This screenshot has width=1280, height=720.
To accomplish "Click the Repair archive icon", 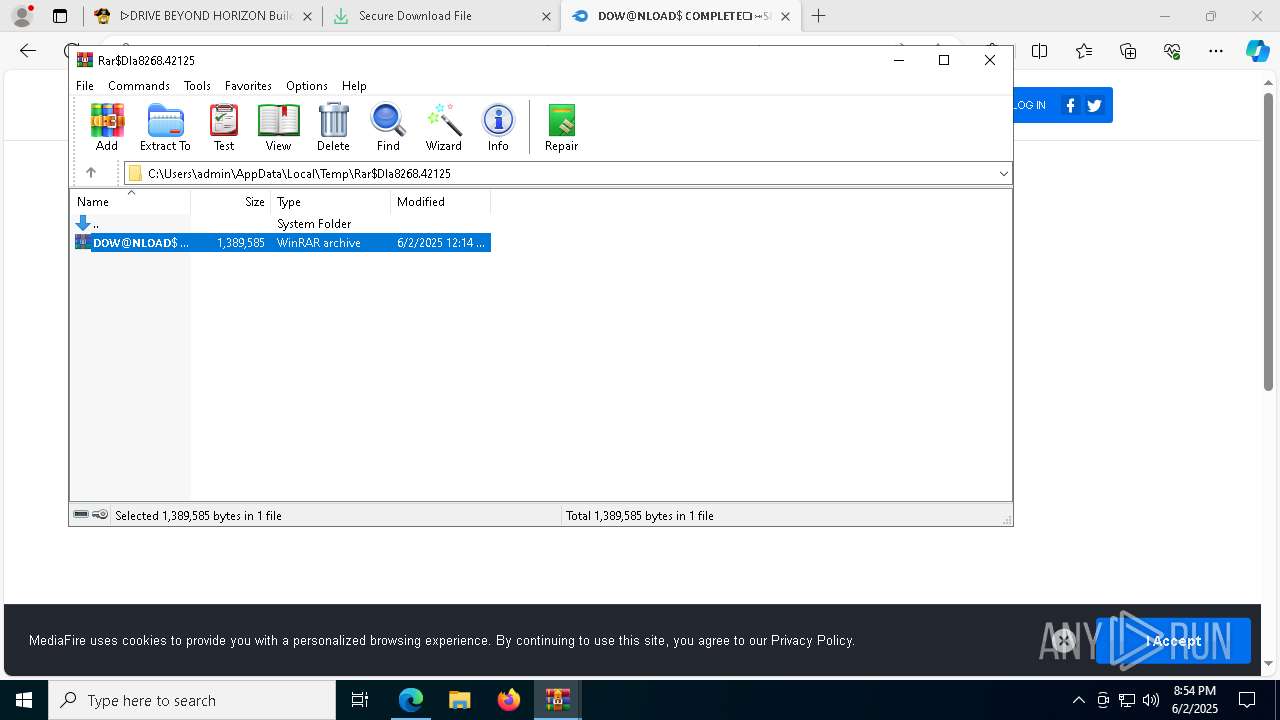I will tap(561, 127).
